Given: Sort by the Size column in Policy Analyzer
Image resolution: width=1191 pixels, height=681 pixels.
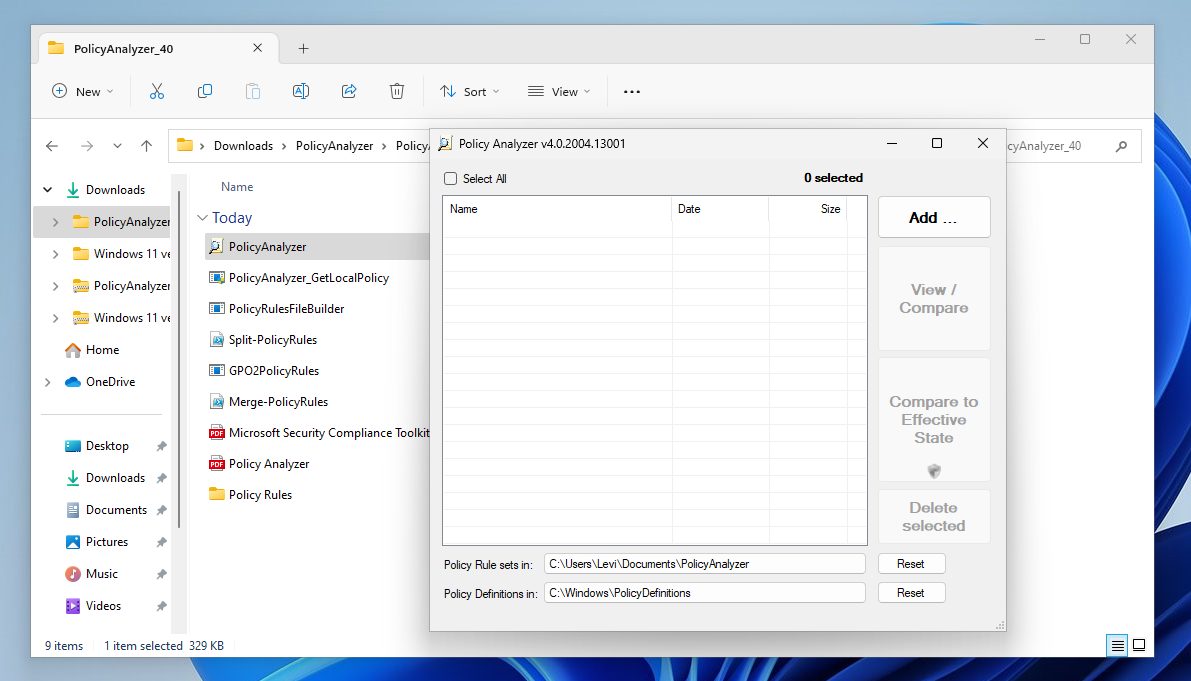Looking at the screenshot, I should 807,209.
